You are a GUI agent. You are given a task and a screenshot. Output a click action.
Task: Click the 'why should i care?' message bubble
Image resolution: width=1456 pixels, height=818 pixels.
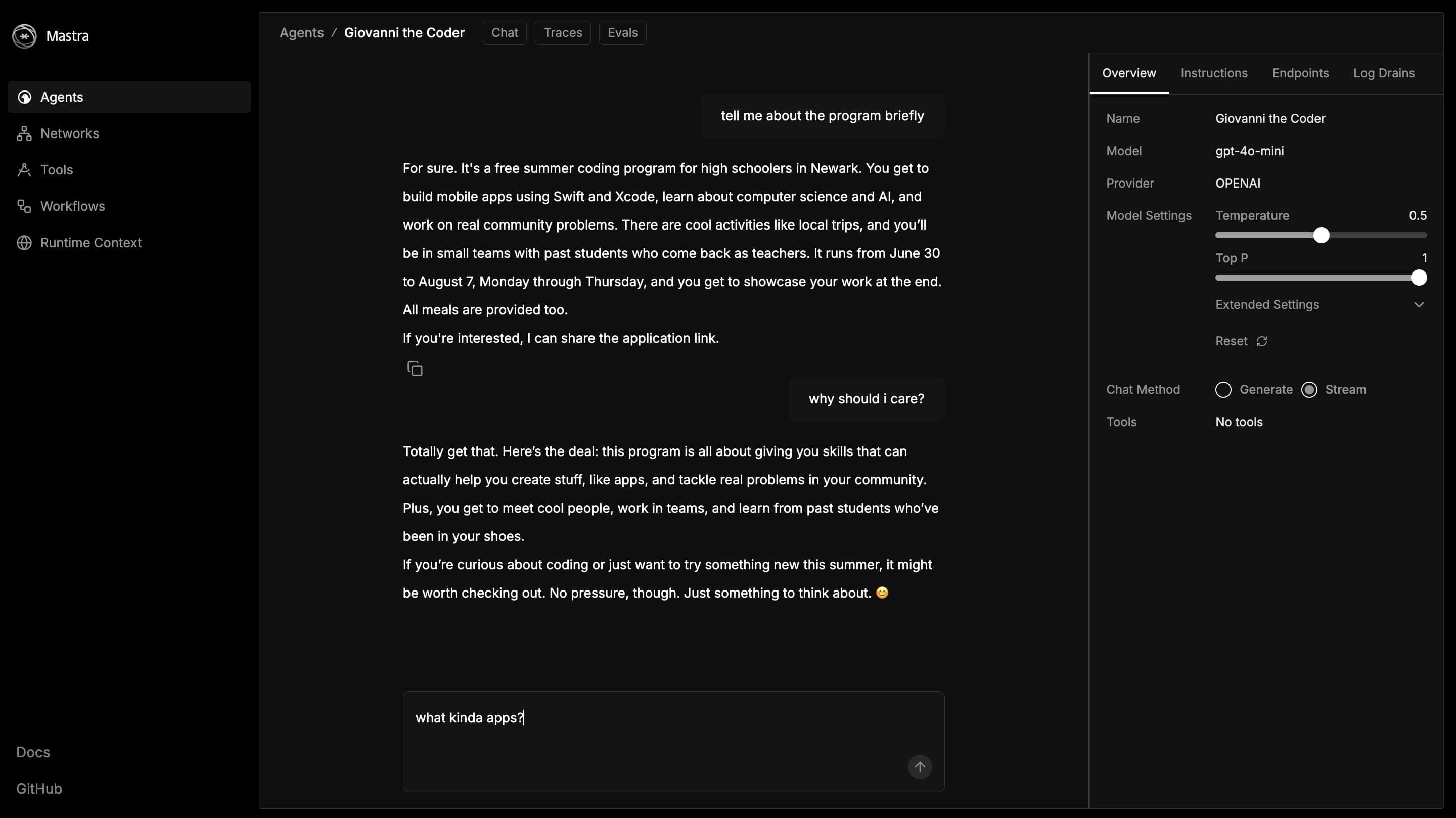pyautogui.click(x=867, y=399)
